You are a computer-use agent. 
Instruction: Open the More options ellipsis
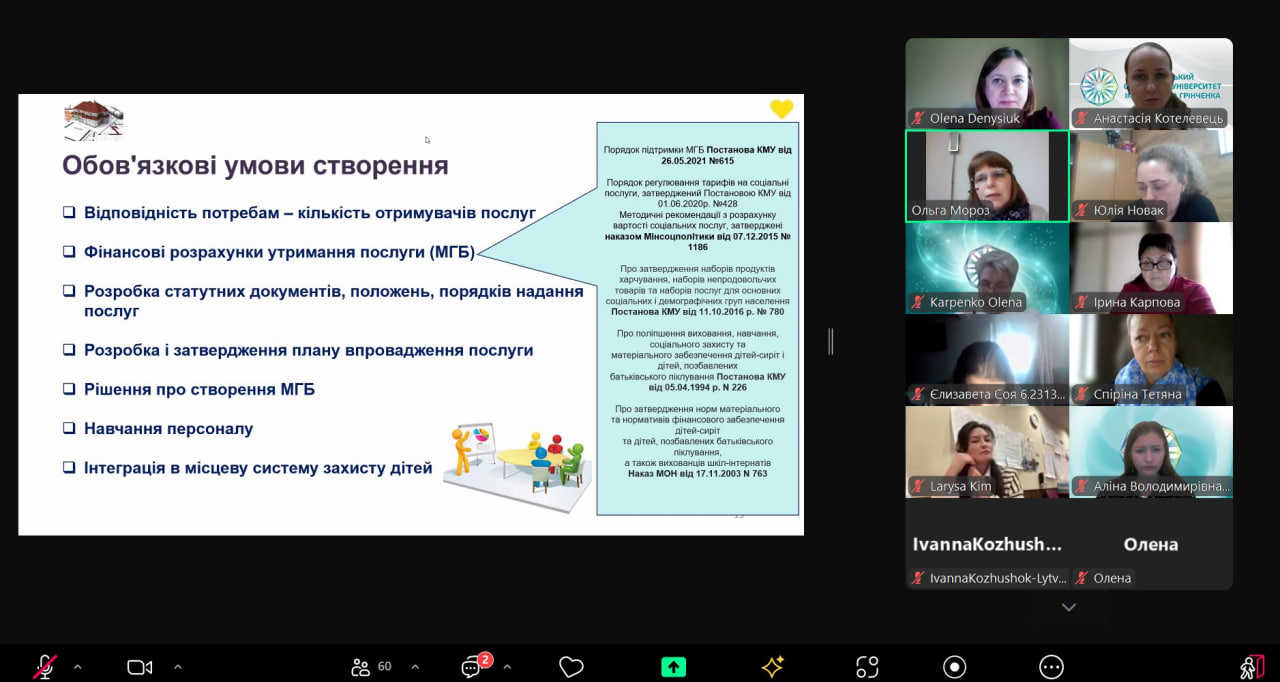[1051, 667]
